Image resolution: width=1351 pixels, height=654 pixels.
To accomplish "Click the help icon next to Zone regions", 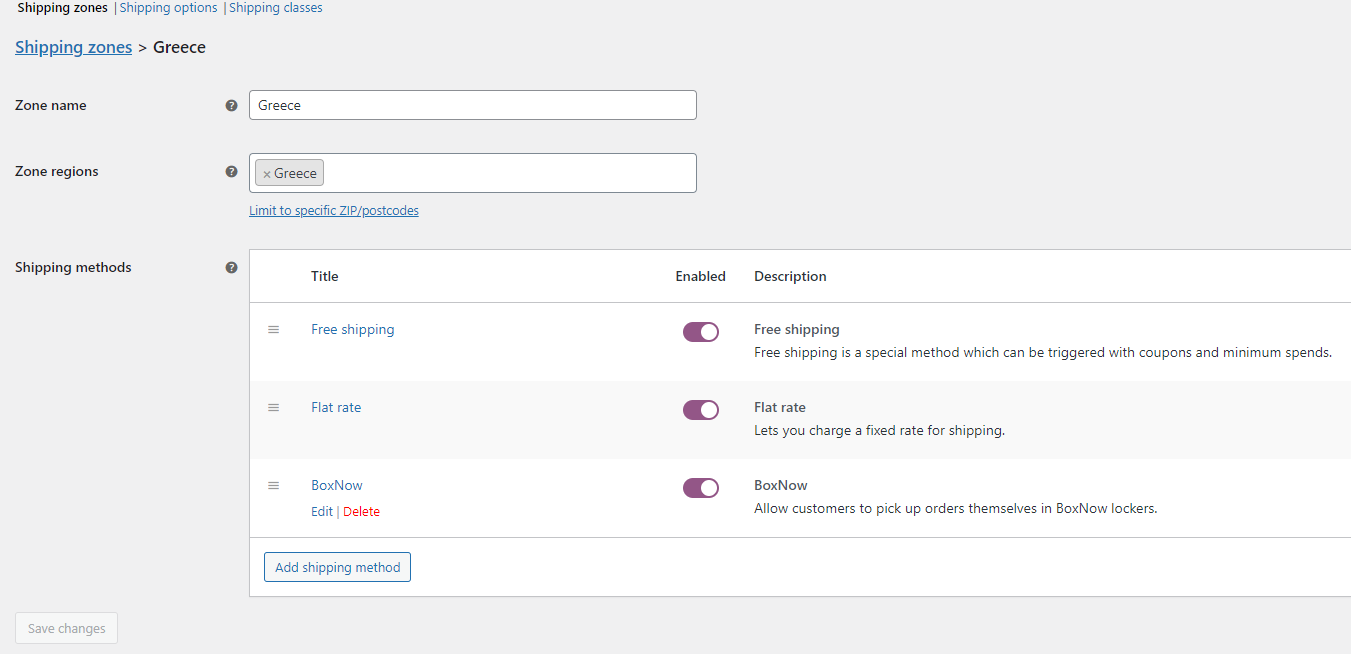I will [232, 171].
